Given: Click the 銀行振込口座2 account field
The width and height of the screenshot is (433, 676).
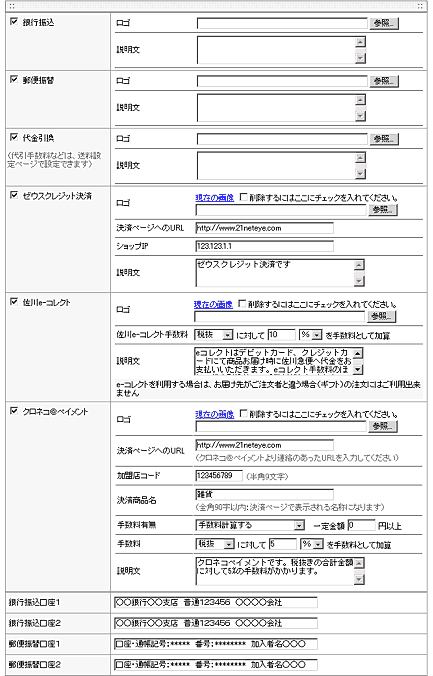Looking at the screenshot, I should coord(216,623).
